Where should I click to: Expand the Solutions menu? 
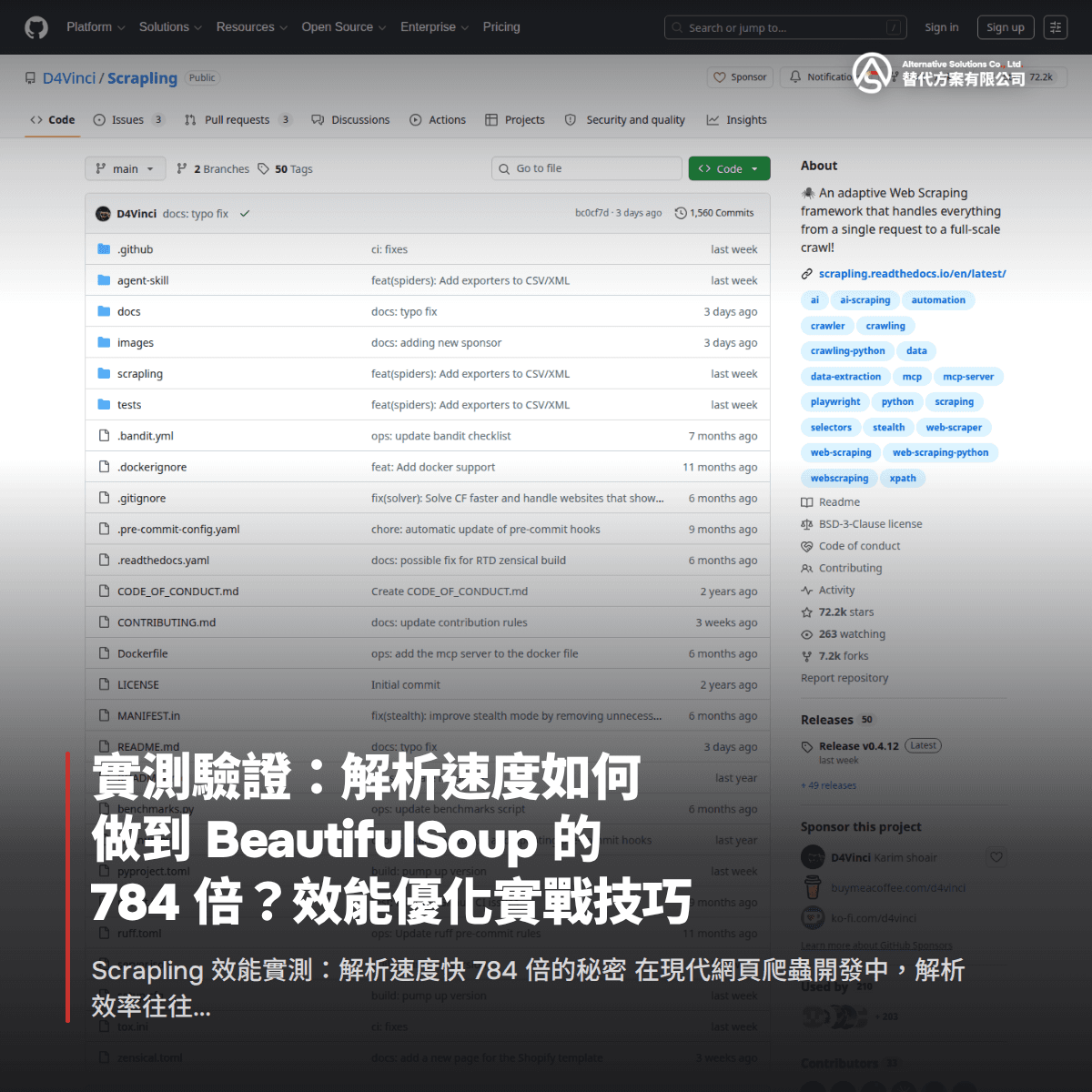(170, 27)
